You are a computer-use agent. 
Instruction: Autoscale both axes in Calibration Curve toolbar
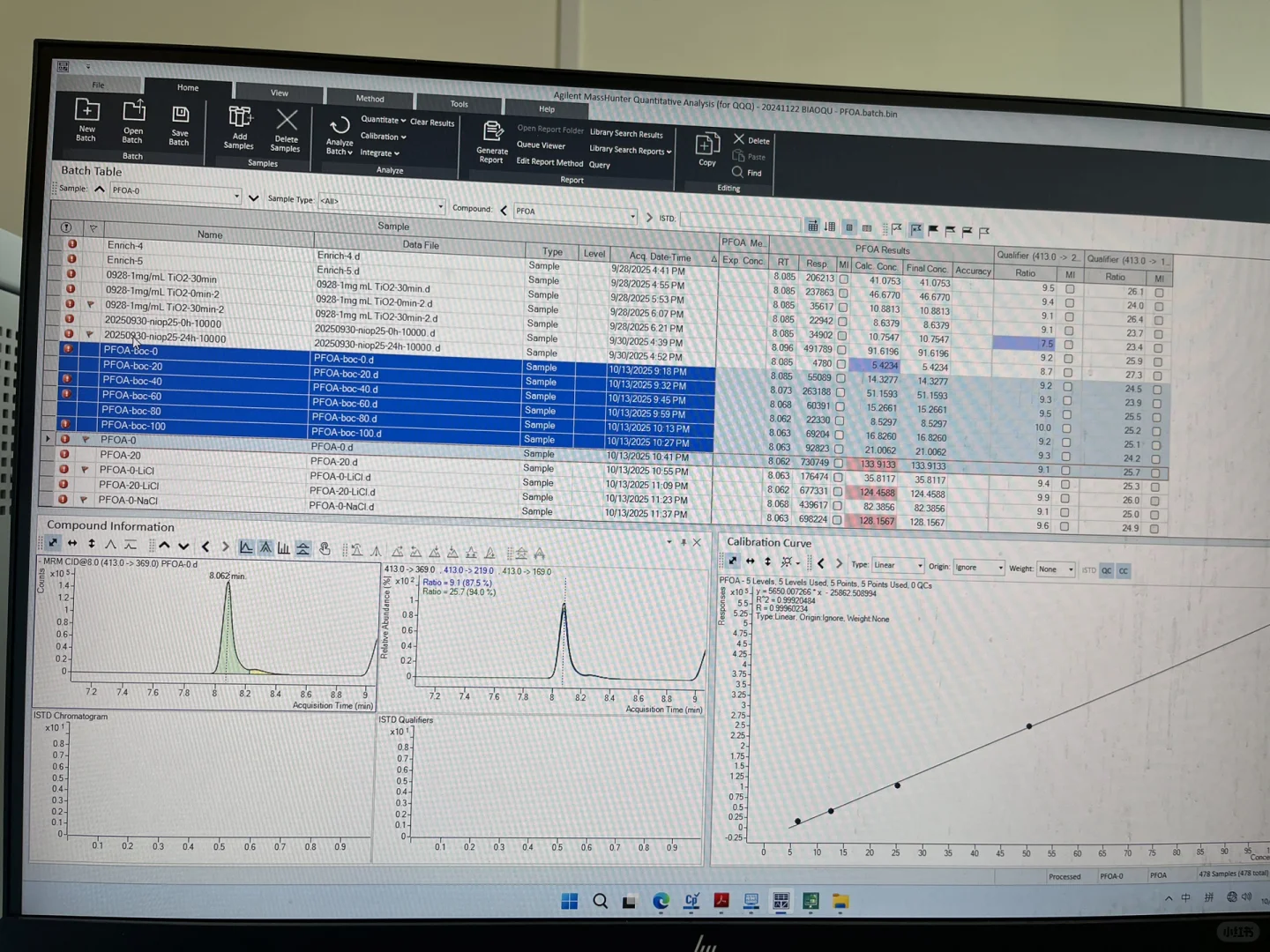732,561
